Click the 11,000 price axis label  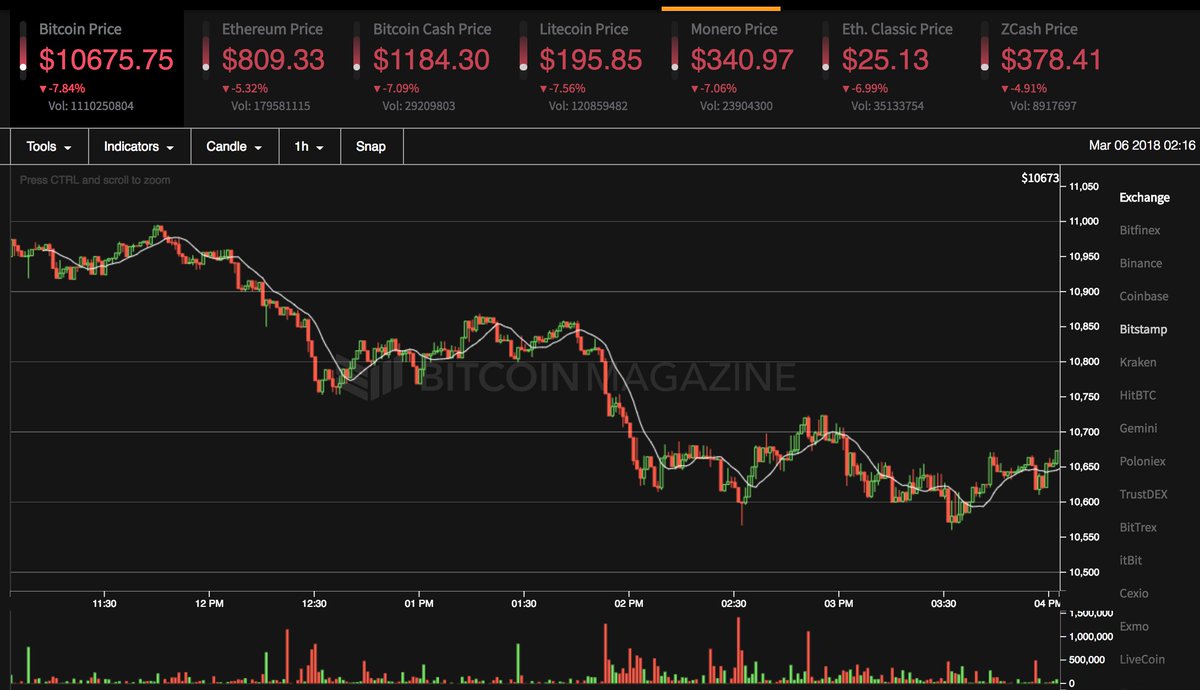tap(1084, 222)
